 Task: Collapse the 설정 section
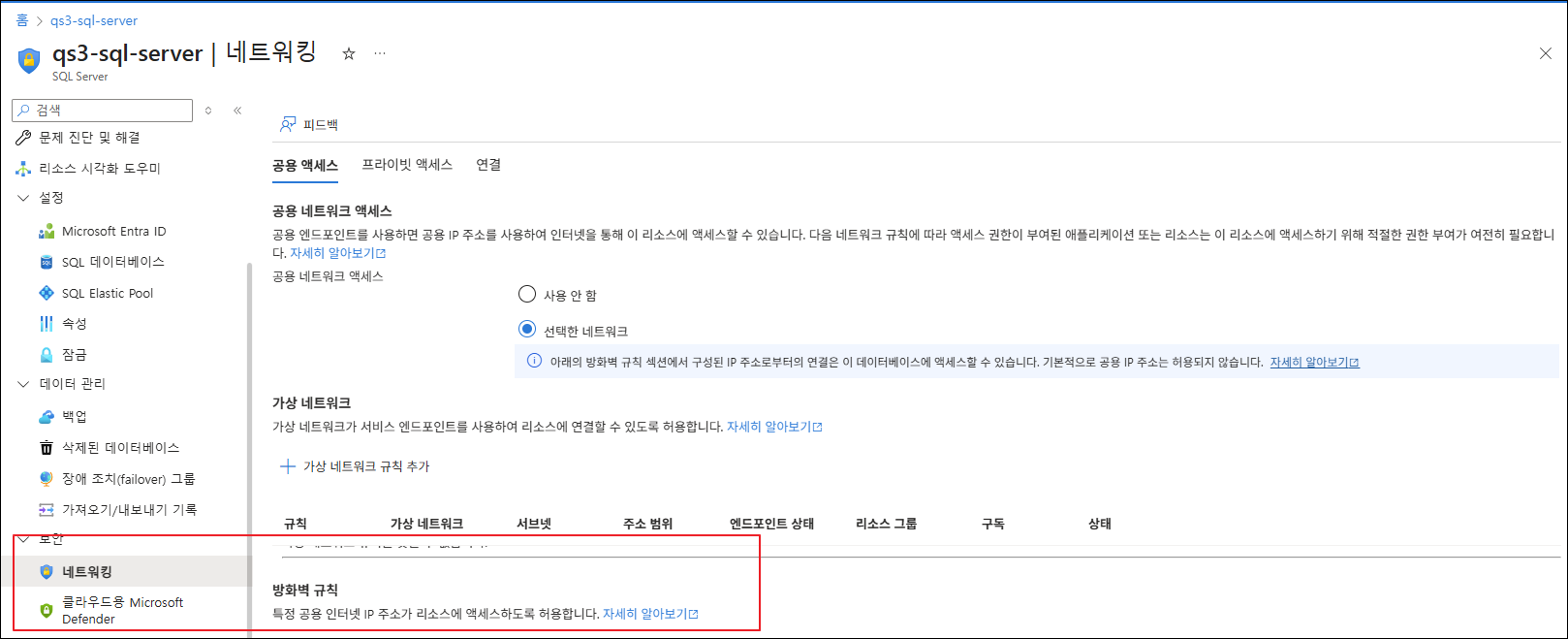pos(24,198)
